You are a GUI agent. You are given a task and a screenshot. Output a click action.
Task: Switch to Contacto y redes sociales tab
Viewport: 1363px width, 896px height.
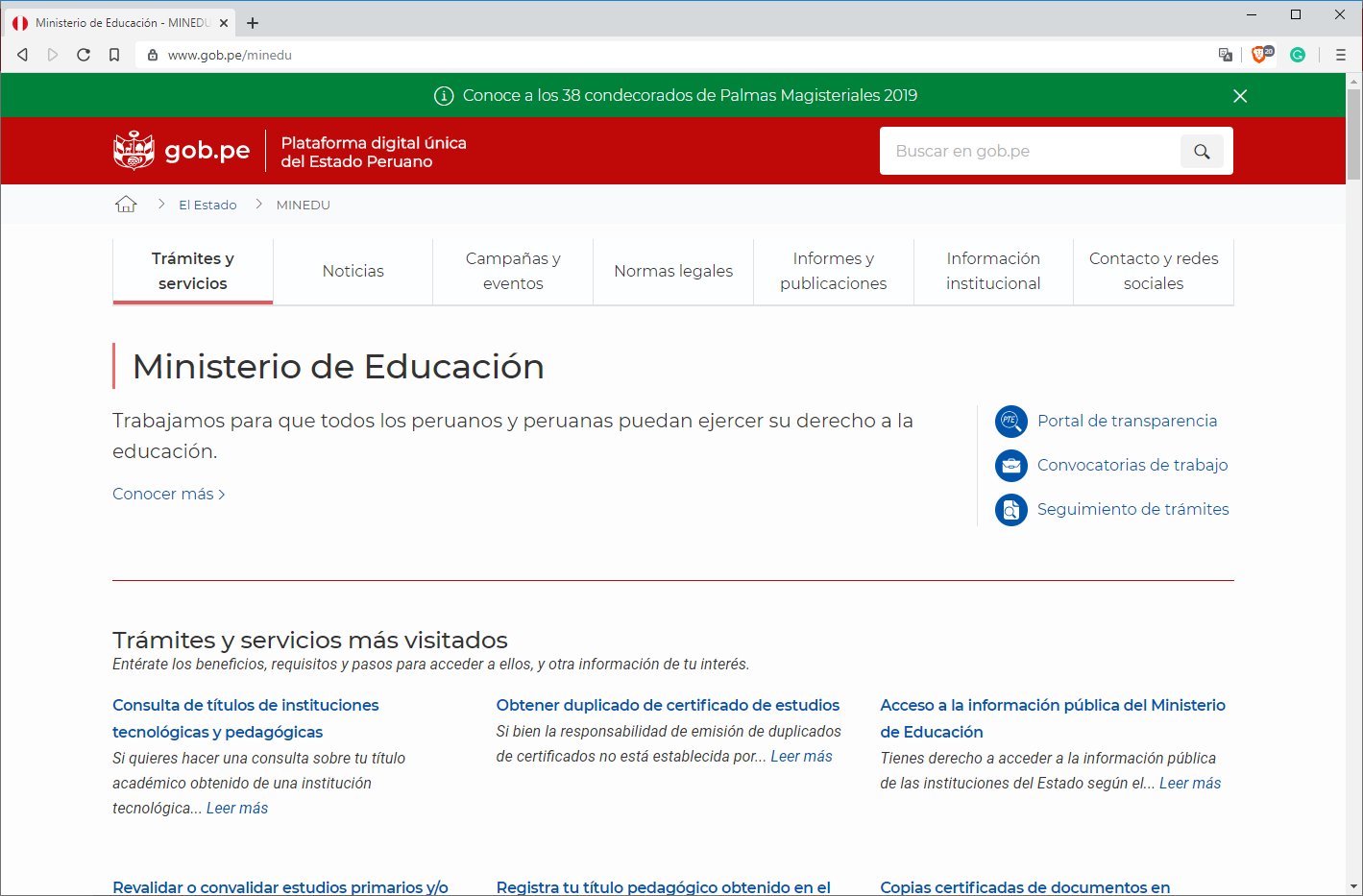[1154, 271]
